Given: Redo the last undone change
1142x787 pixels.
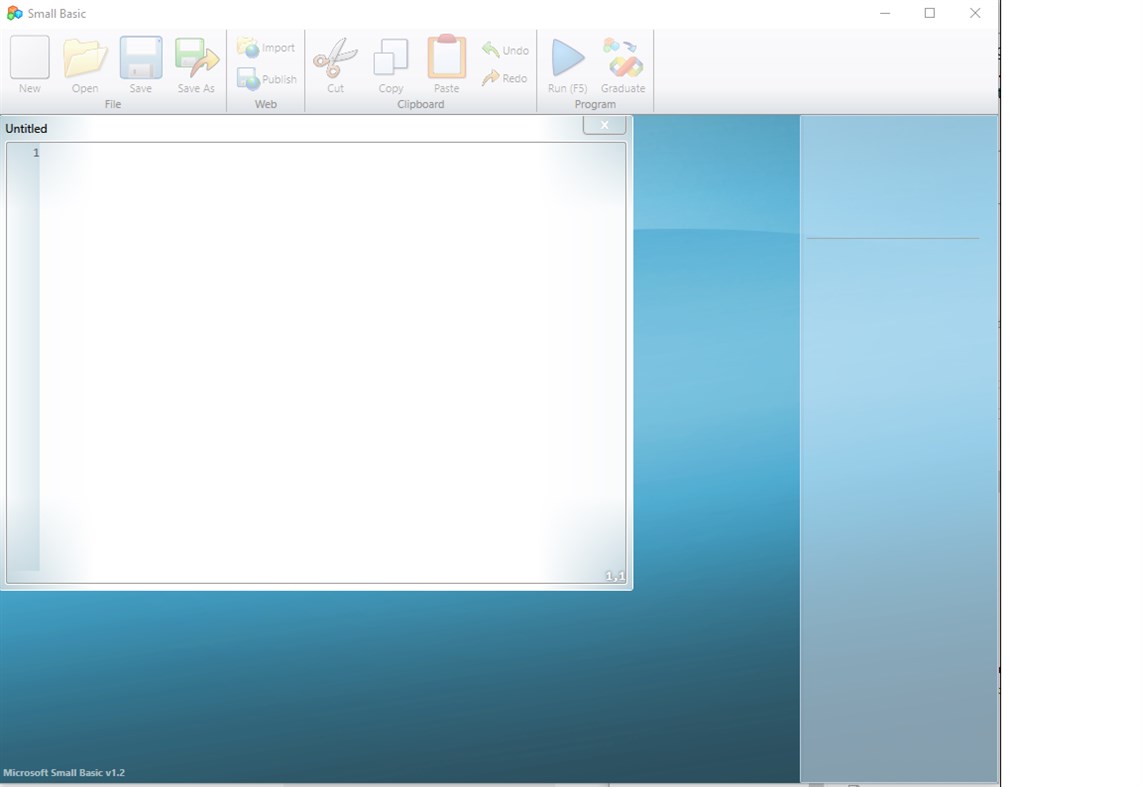Looking at the screenshot, I should (505, 77).
